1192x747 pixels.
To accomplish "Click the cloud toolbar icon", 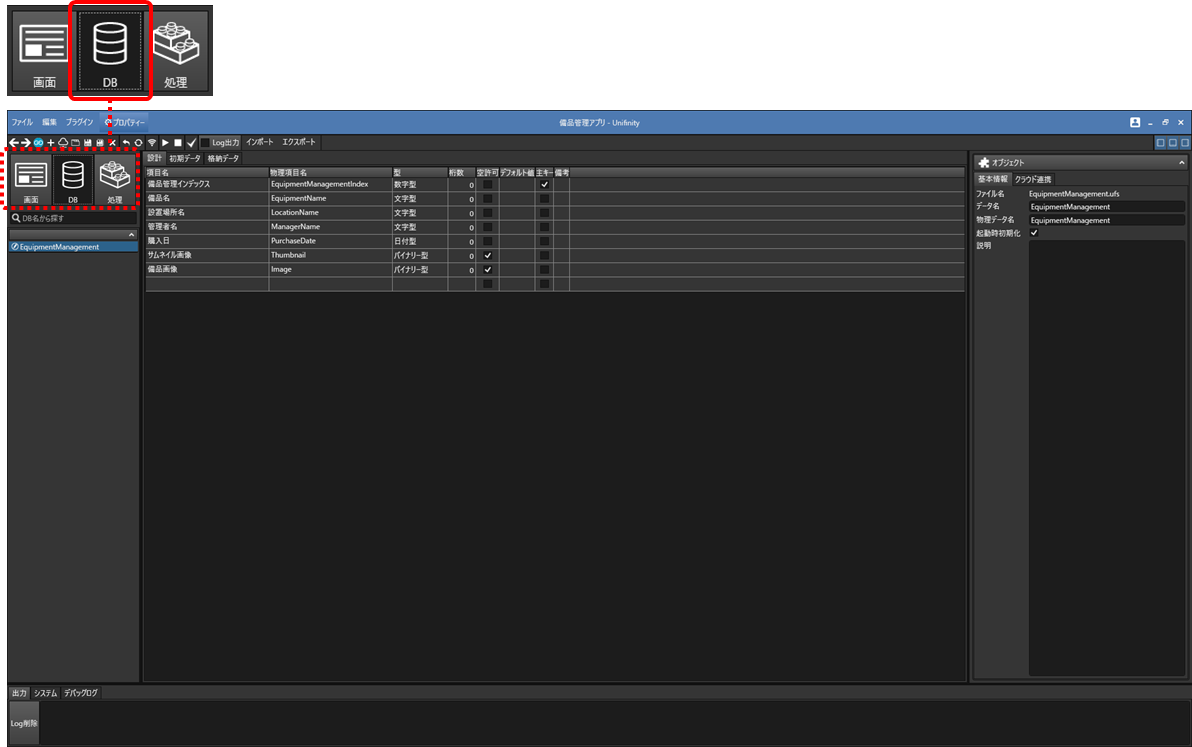I will coord(63,142).
